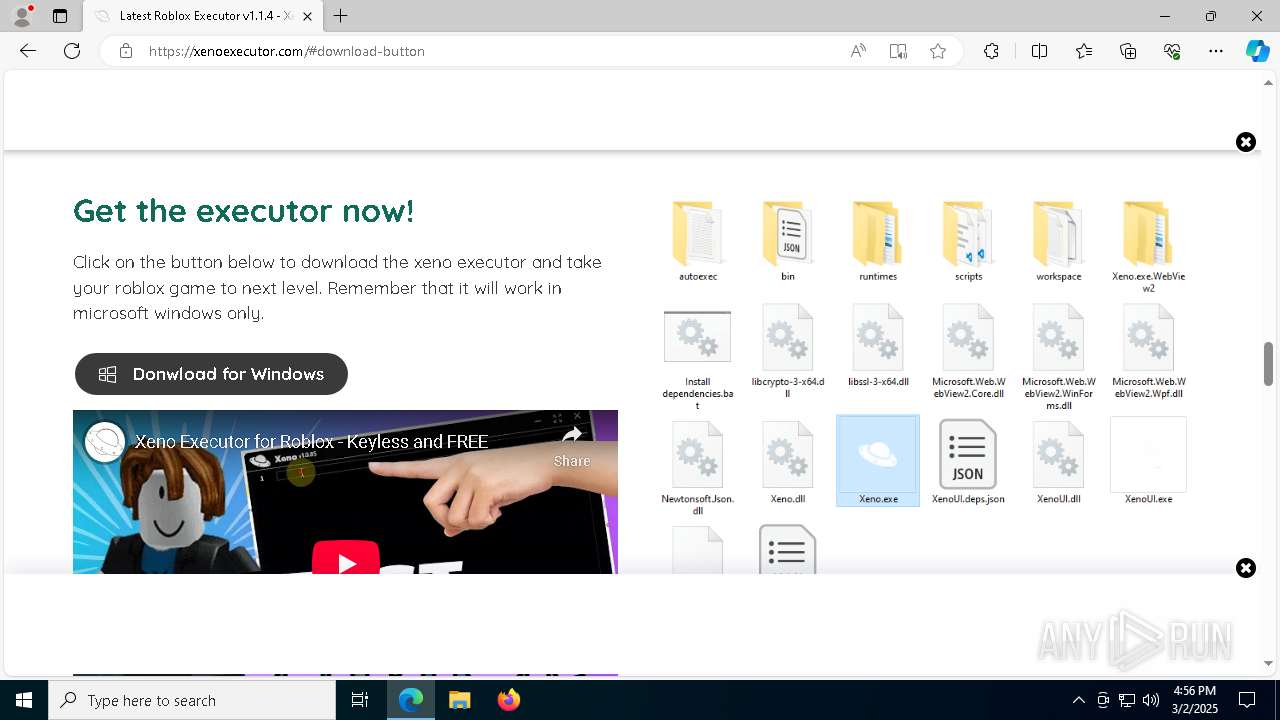Open Read aloud icon in address bar
Image resolution: width=1280 pixels, height=720 pixels.
tap(858, 51)
